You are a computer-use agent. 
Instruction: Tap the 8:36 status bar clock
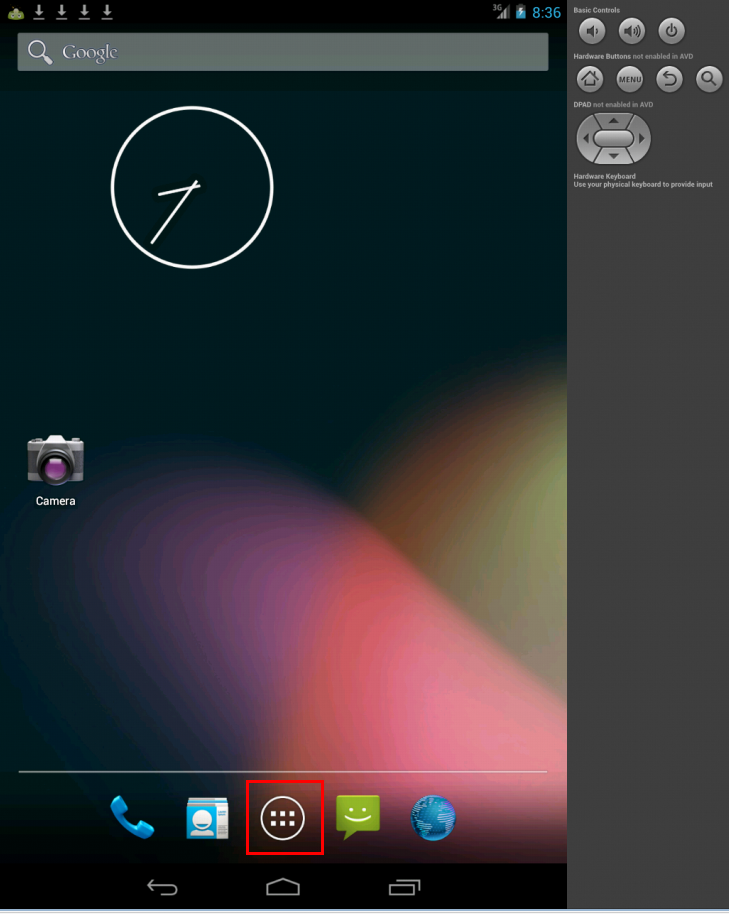point(546,12)
